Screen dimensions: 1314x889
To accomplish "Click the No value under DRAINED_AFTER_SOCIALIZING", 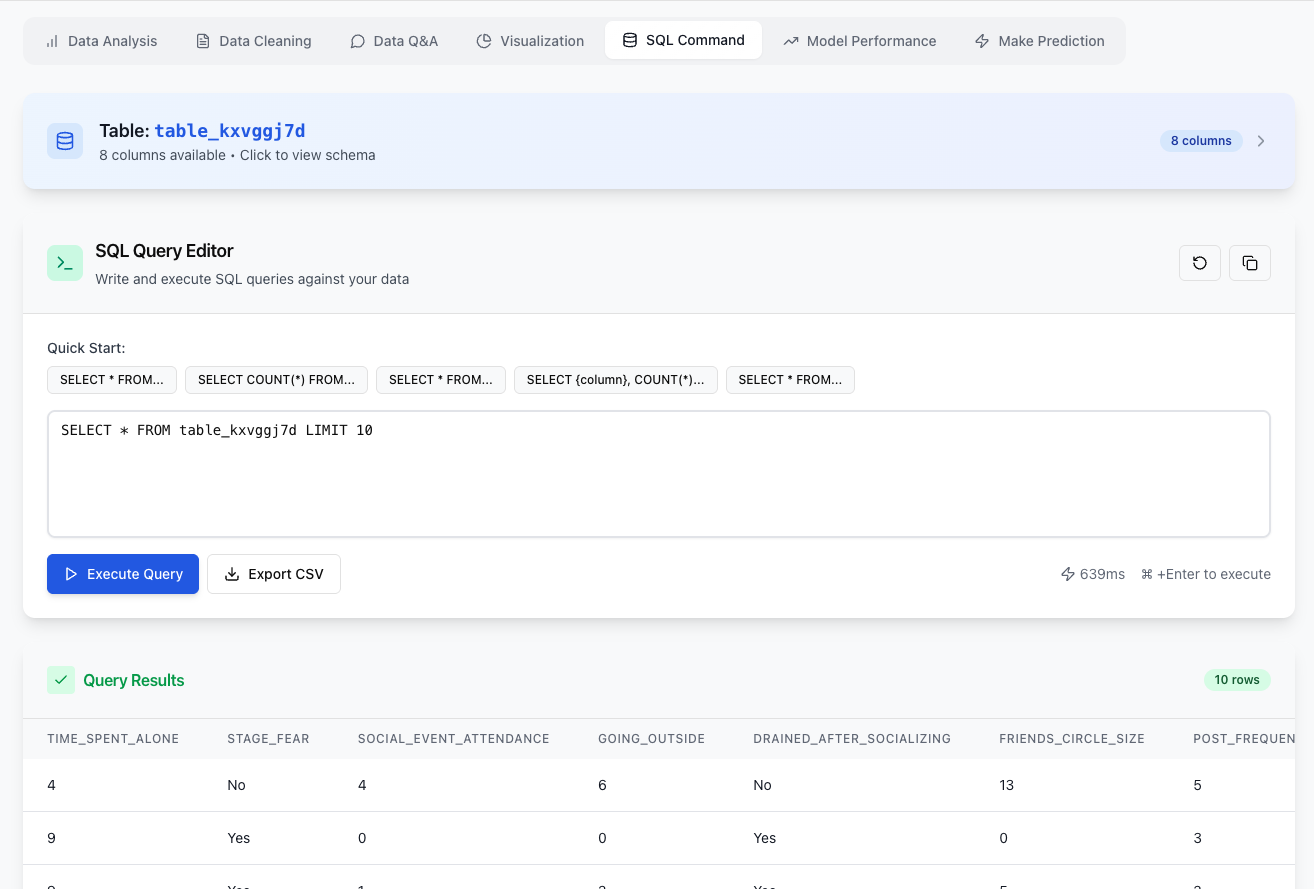I will tap(762, 785).
